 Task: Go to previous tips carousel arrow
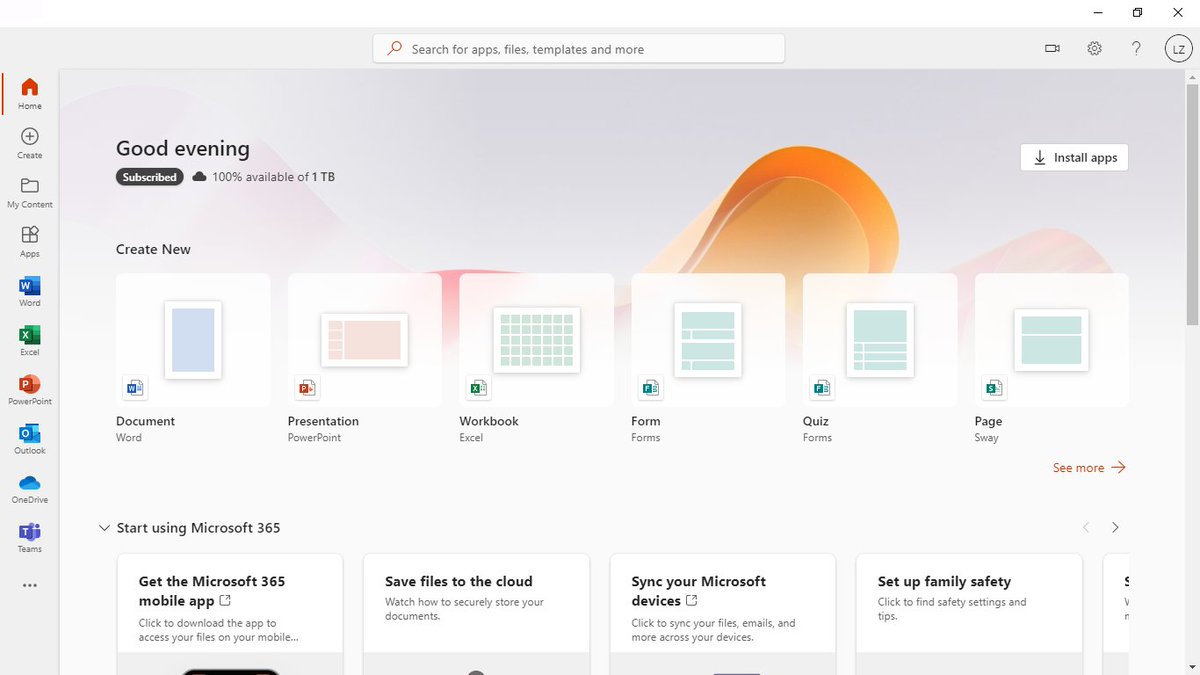point(1086,527)
